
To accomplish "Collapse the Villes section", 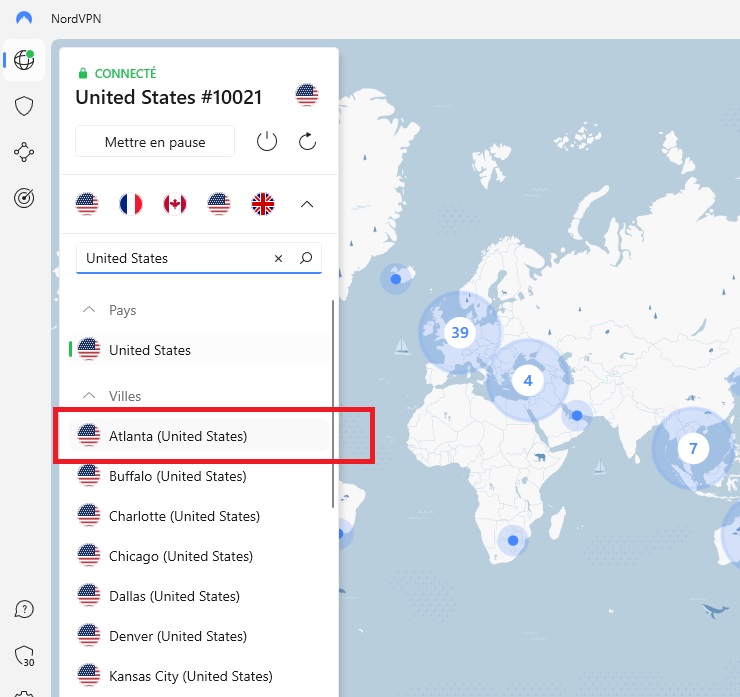I will click(89, 396).
